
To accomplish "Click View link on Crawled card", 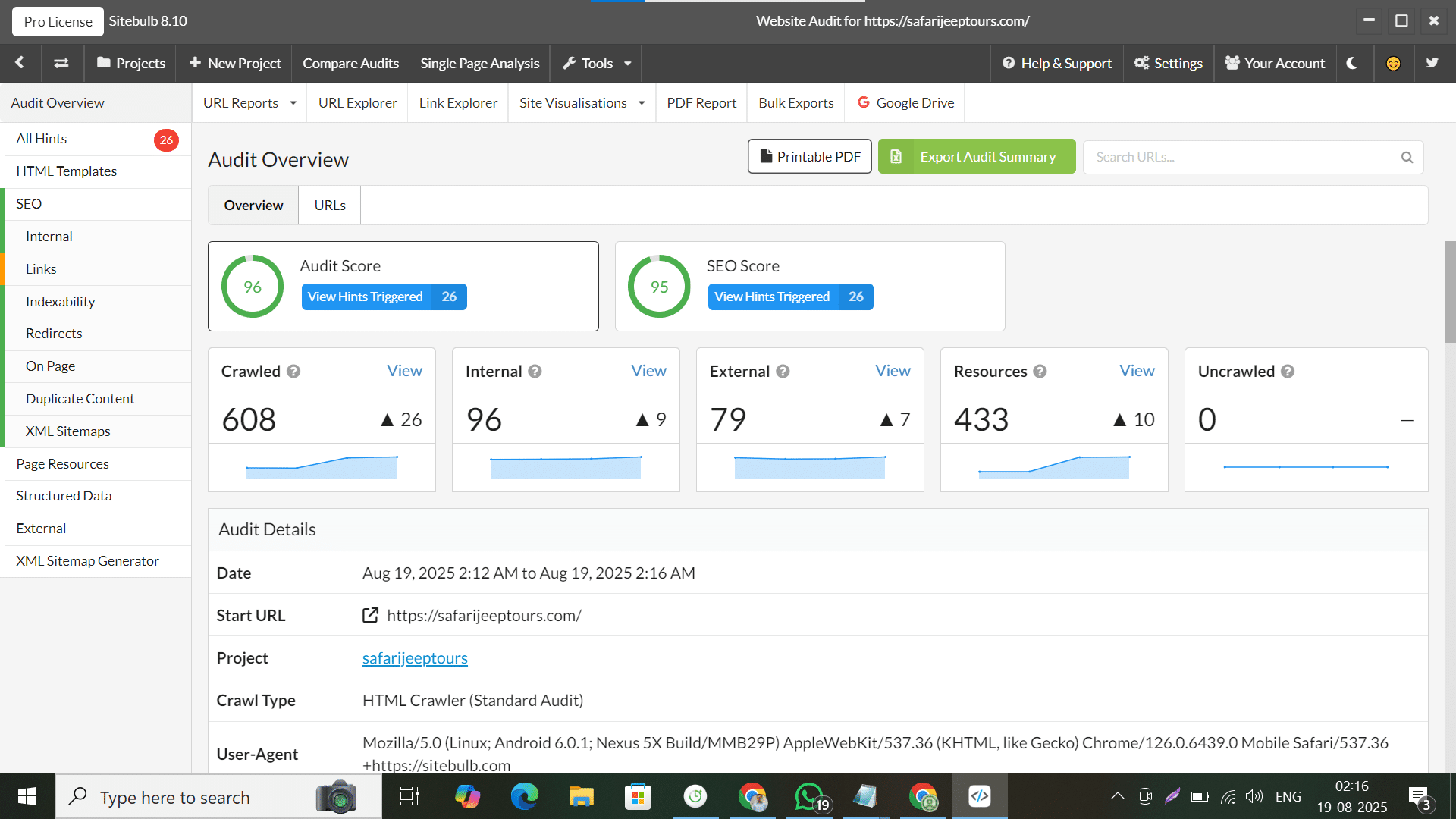I will tap(404, 371).
